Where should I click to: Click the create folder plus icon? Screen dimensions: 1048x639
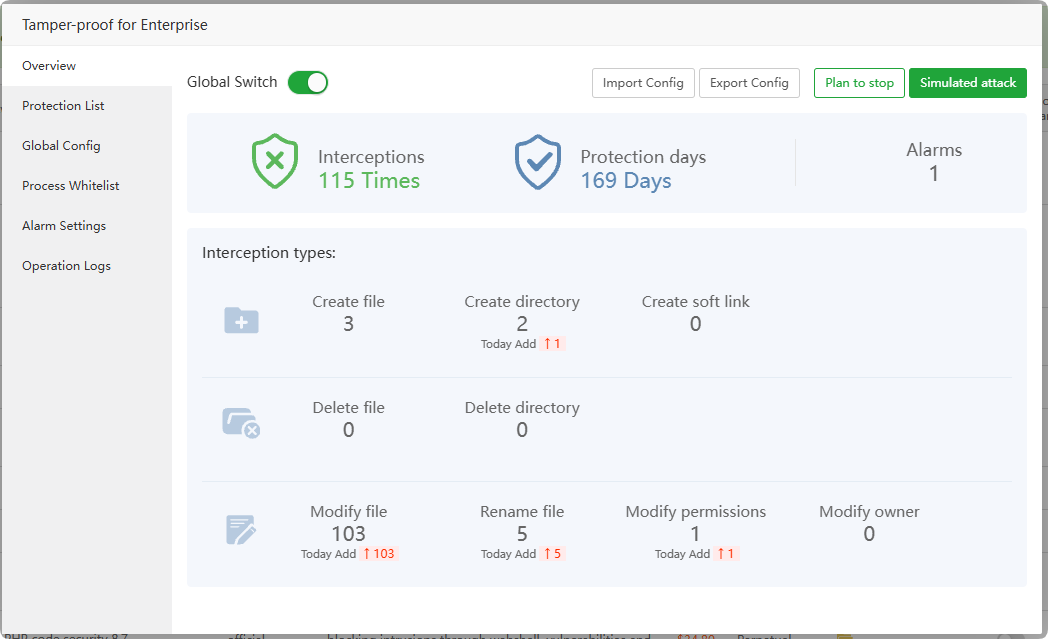coord(241,320)
